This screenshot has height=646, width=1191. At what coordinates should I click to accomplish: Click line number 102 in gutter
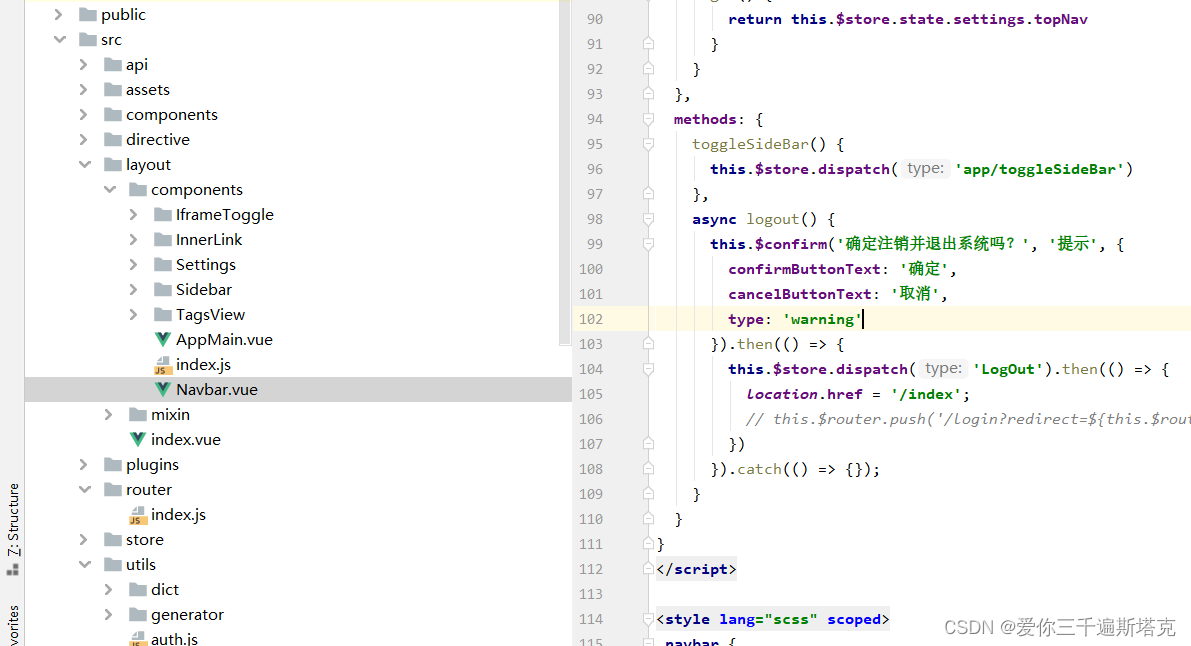[x=590, y=319]
